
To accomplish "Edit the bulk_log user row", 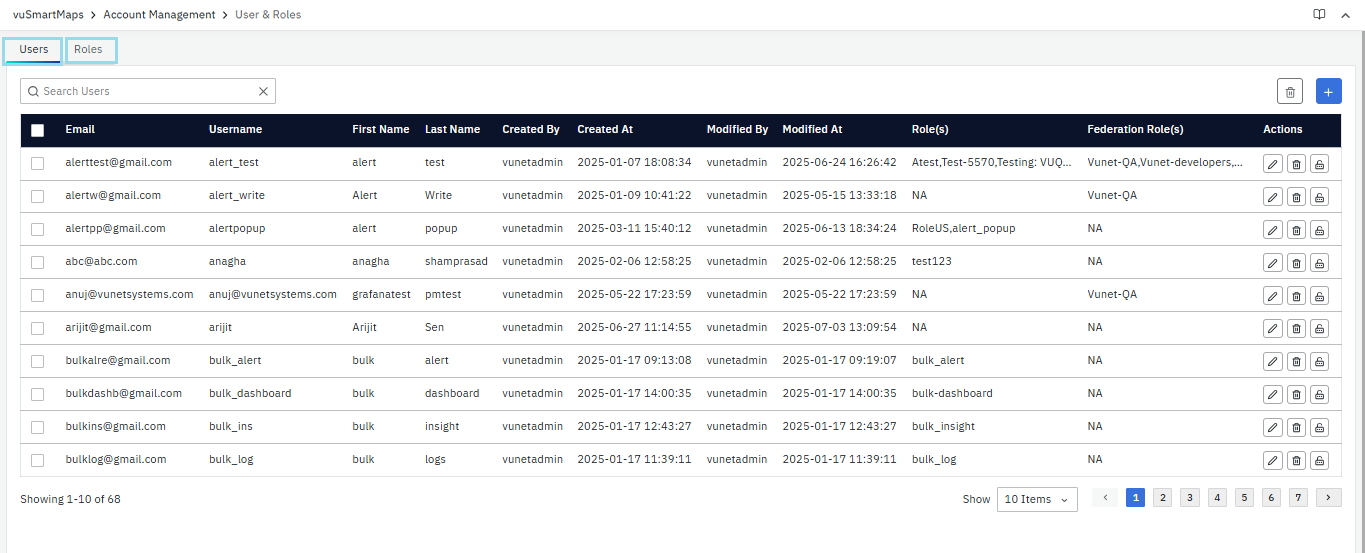I will tap(1272, 460).
